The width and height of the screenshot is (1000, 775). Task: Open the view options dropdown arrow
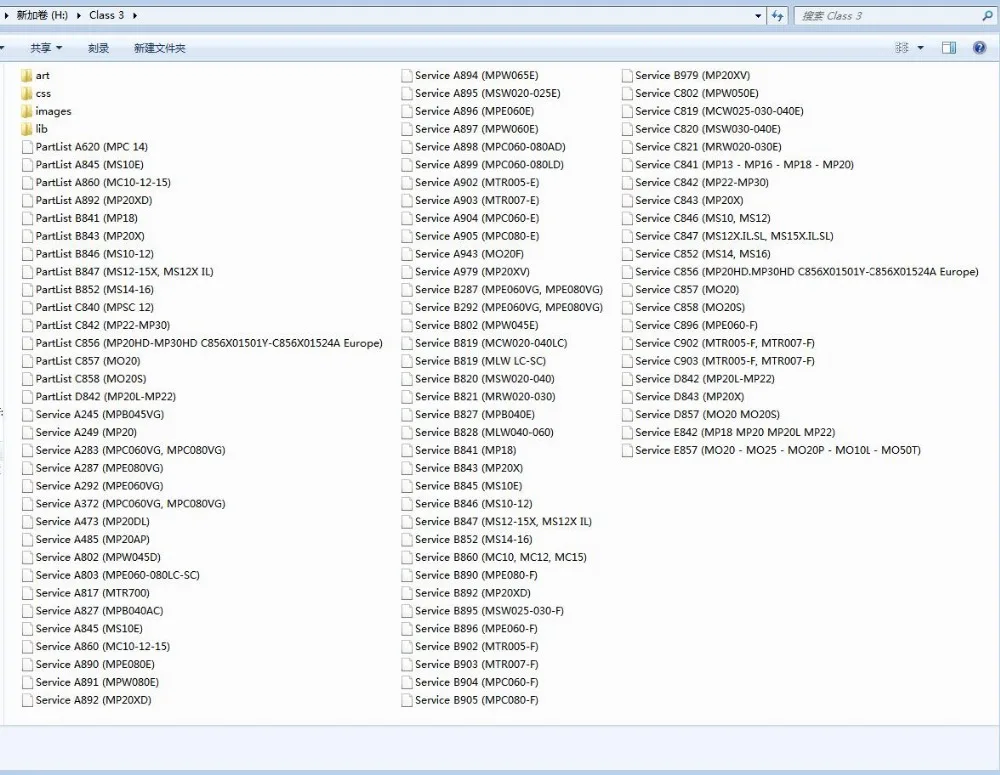(x=920, y=48)
